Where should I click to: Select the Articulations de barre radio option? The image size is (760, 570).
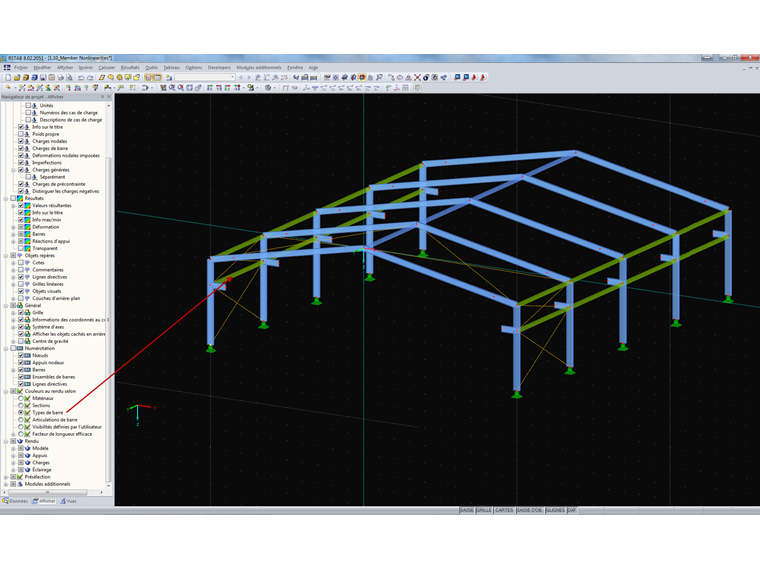pyautogui.click(x=21, y=420)
